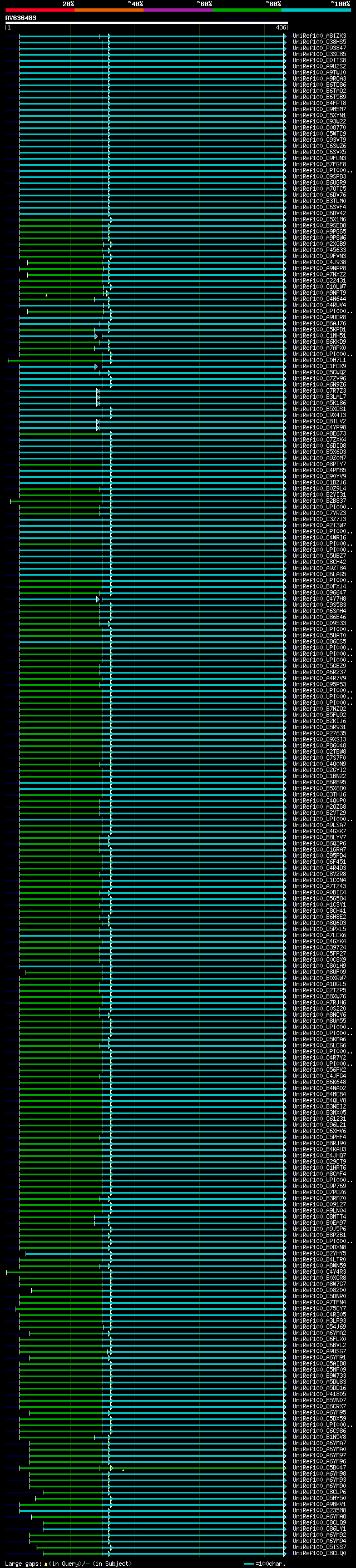Select label UniRef100_Q10LW7

point(319,286)
